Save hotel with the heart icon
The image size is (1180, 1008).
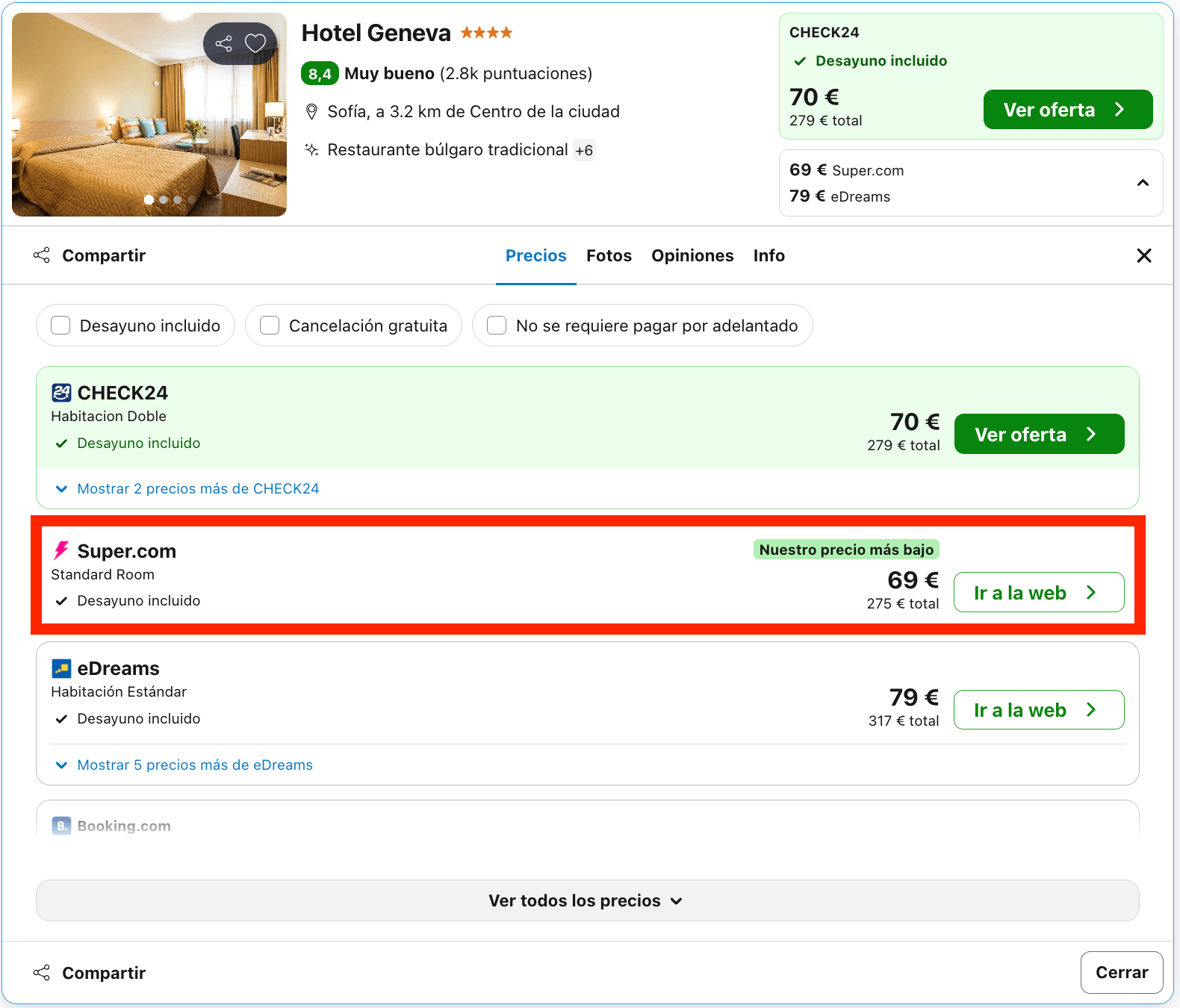point(255,43)
